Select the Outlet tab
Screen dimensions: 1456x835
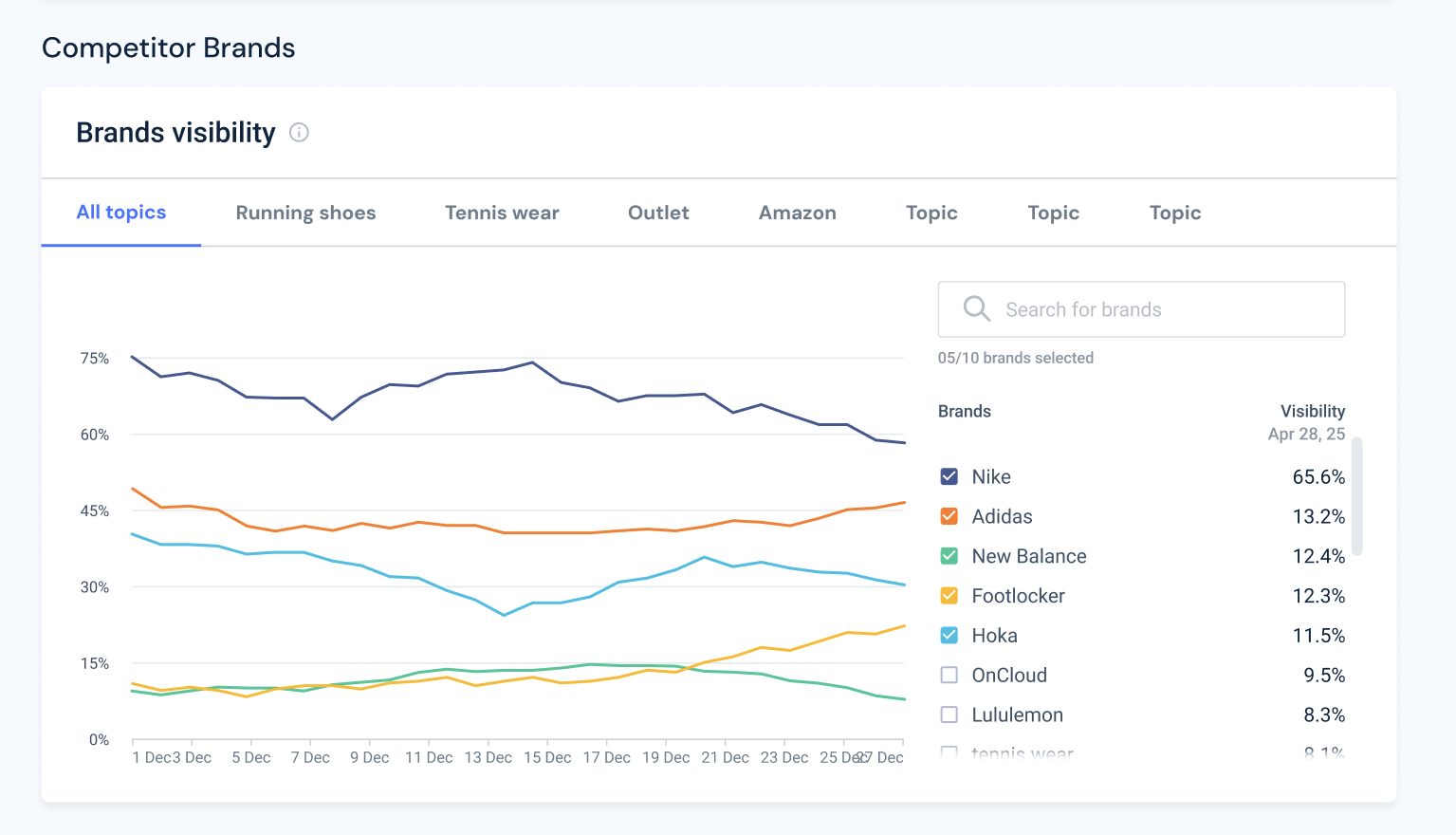coord(658,213)
